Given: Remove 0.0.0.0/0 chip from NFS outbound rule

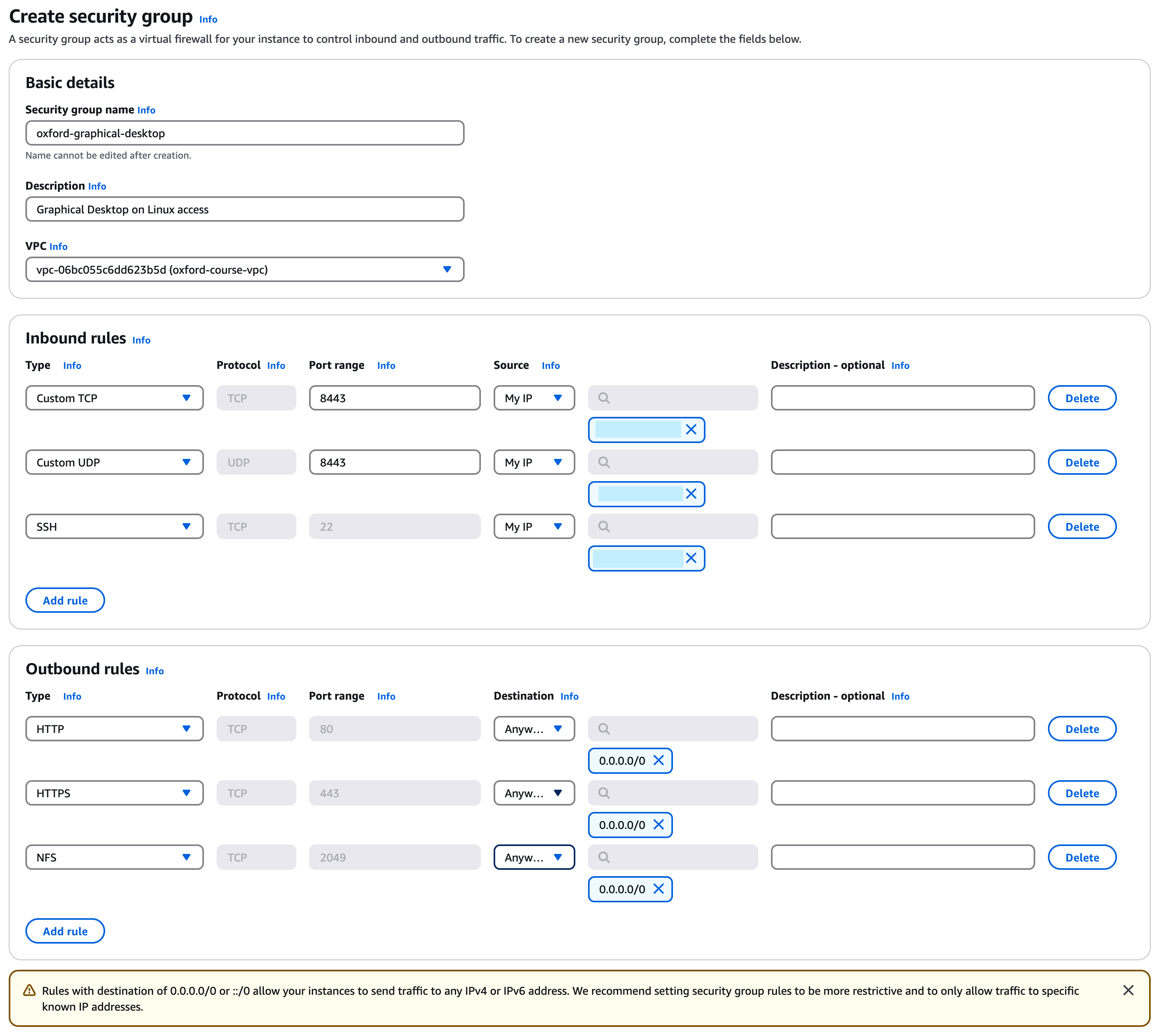Looking at the screenshot, I should (x=658, y=889).
